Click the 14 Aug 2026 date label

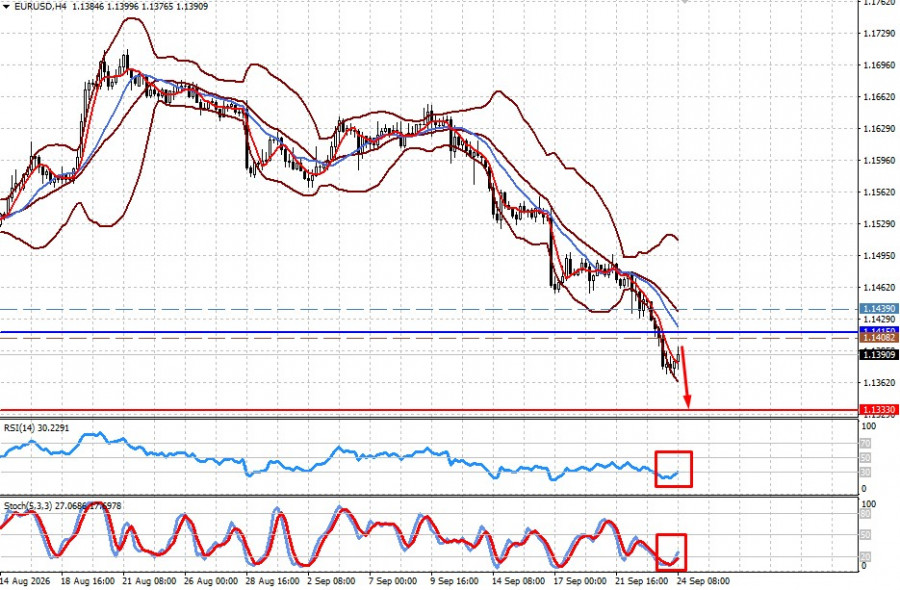tap(25, 581)
